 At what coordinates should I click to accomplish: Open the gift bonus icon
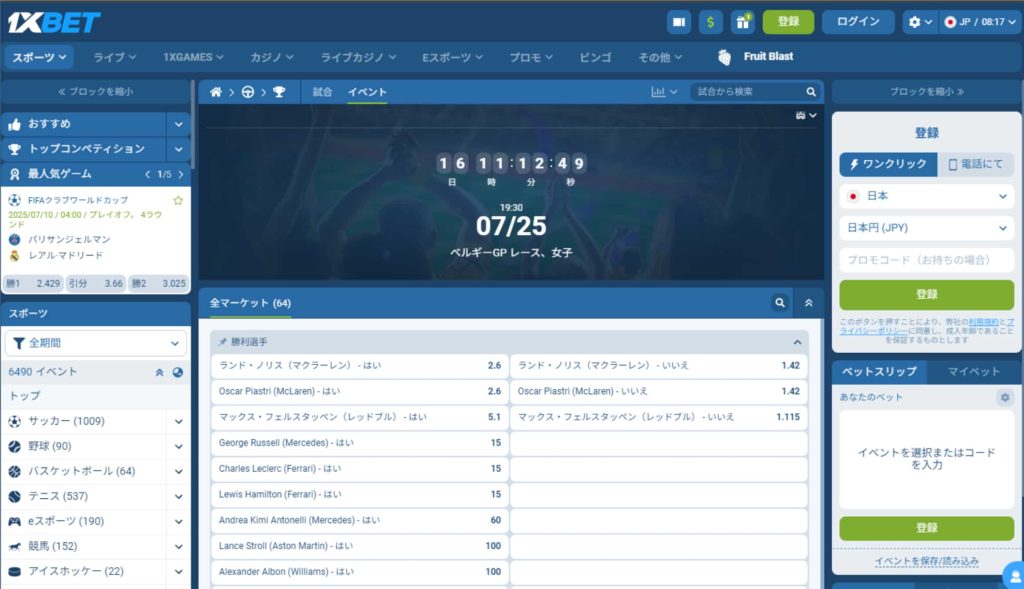point(743,22)
